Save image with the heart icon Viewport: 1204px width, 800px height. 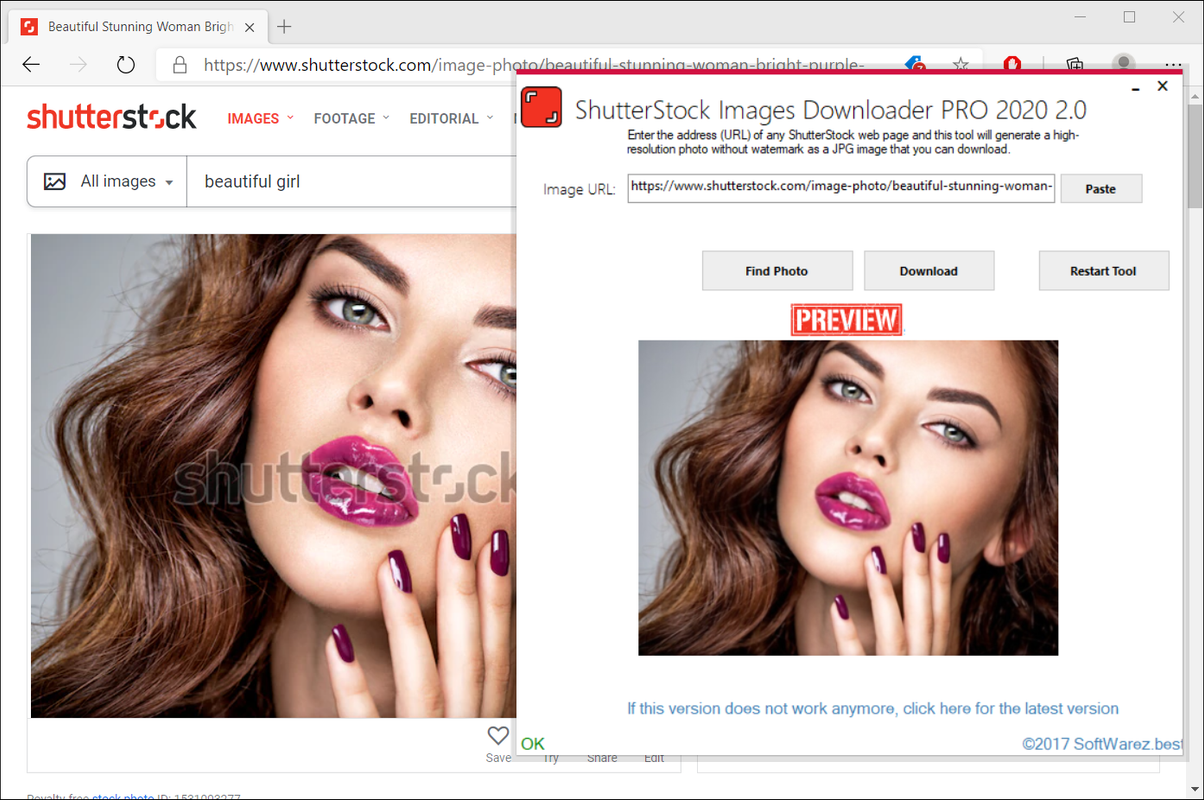click(498, 736)
